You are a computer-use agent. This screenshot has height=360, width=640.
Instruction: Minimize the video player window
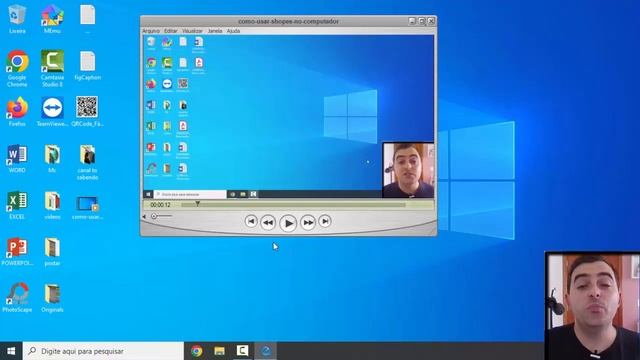[412, 21]
